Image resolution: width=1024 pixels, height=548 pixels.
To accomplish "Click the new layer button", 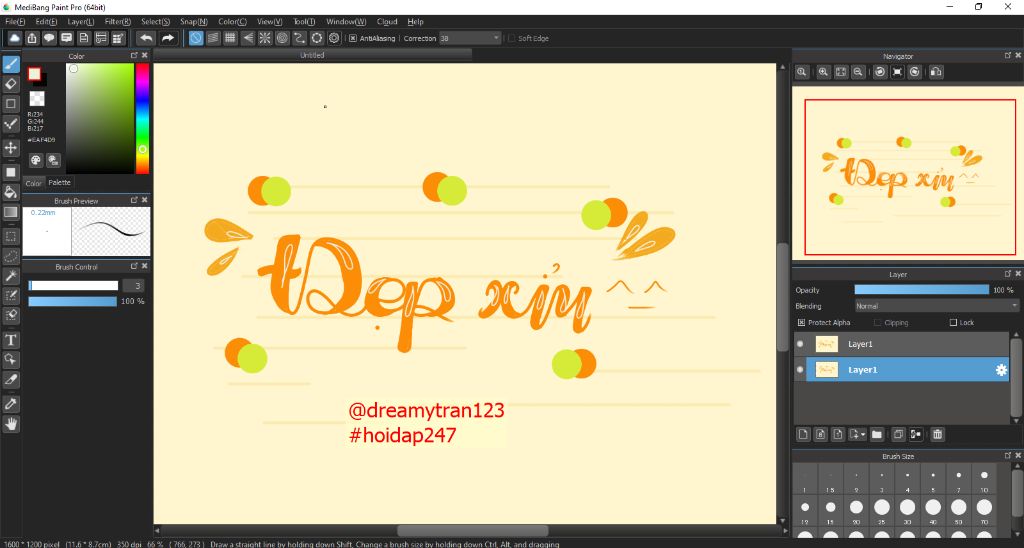I will 803,434.
